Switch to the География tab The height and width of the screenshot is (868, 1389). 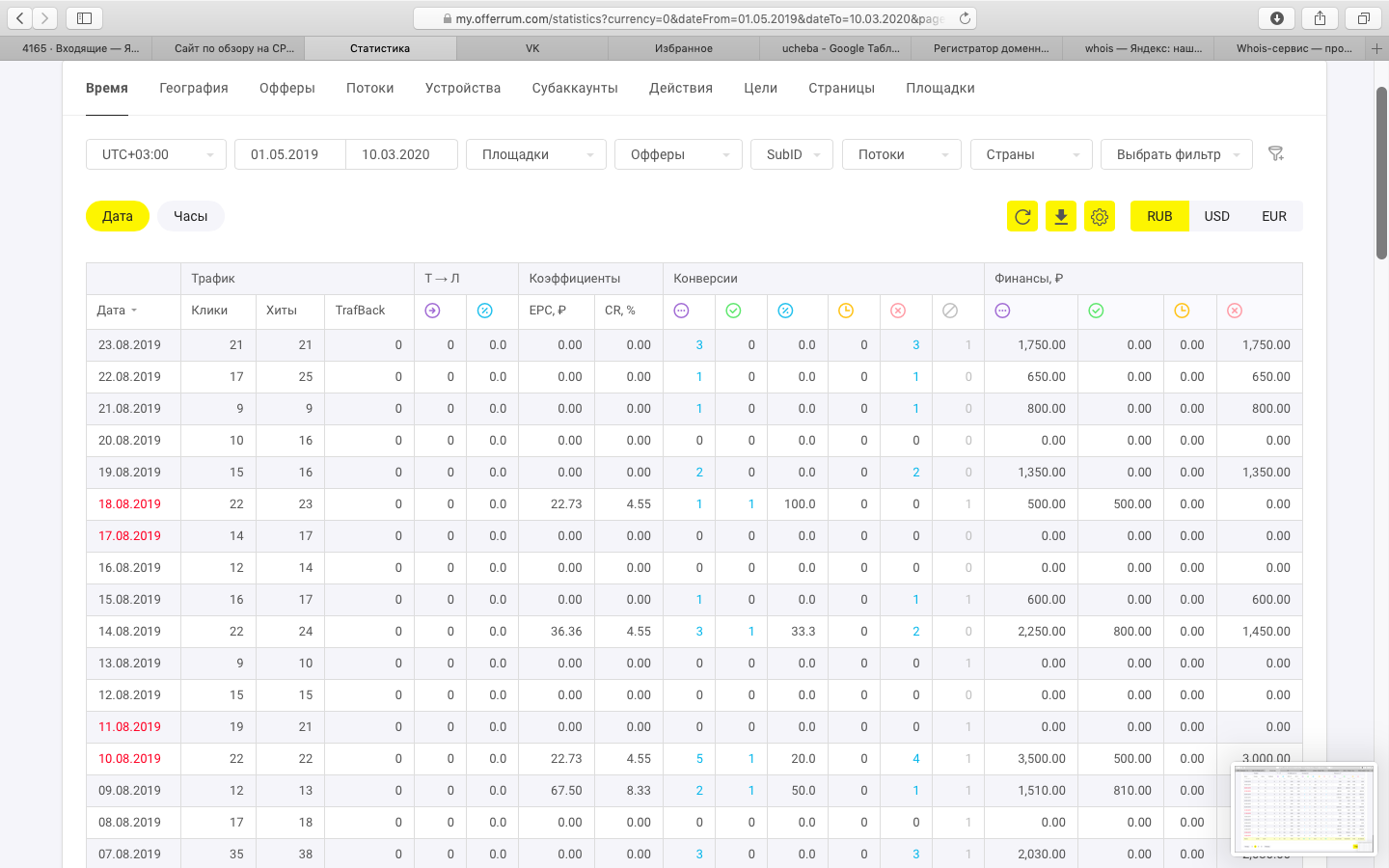coord(194,89)
